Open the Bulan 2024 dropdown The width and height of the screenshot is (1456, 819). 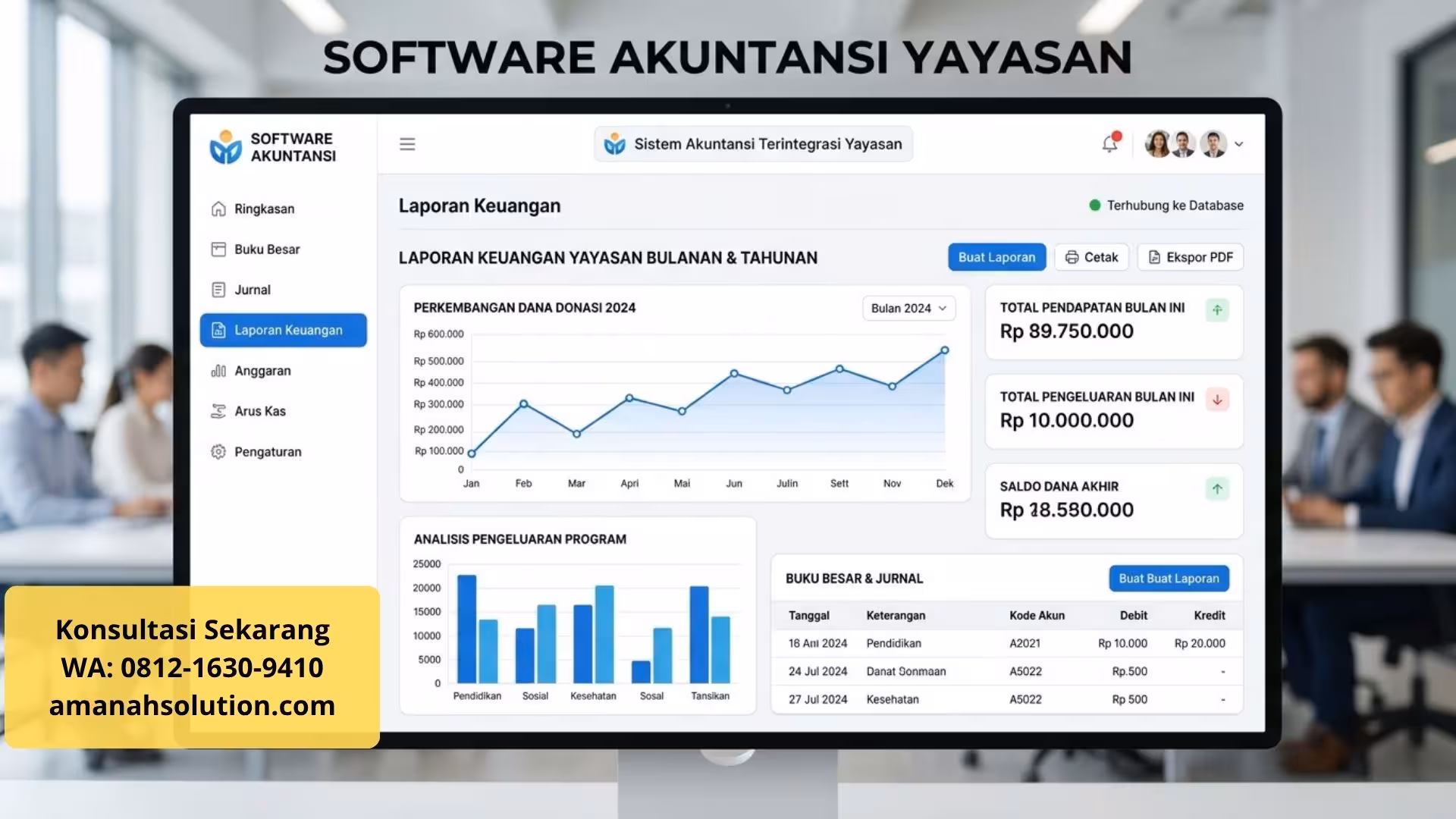tap(908, 308)
